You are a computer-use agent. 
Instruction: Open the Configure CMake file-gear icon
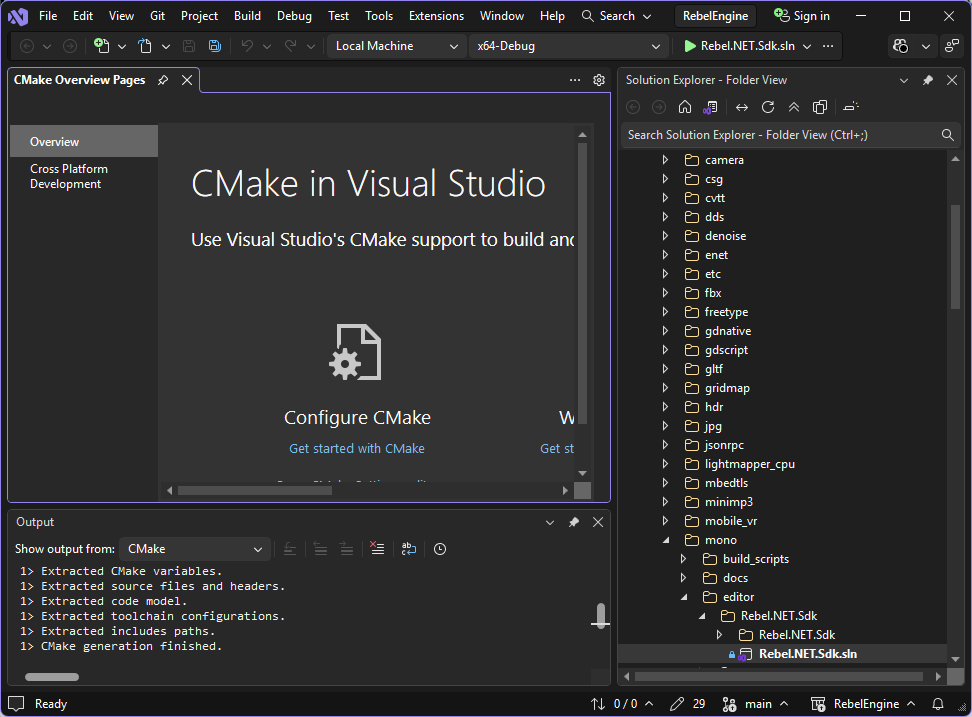pyautogui.click(x=355, y=352)
